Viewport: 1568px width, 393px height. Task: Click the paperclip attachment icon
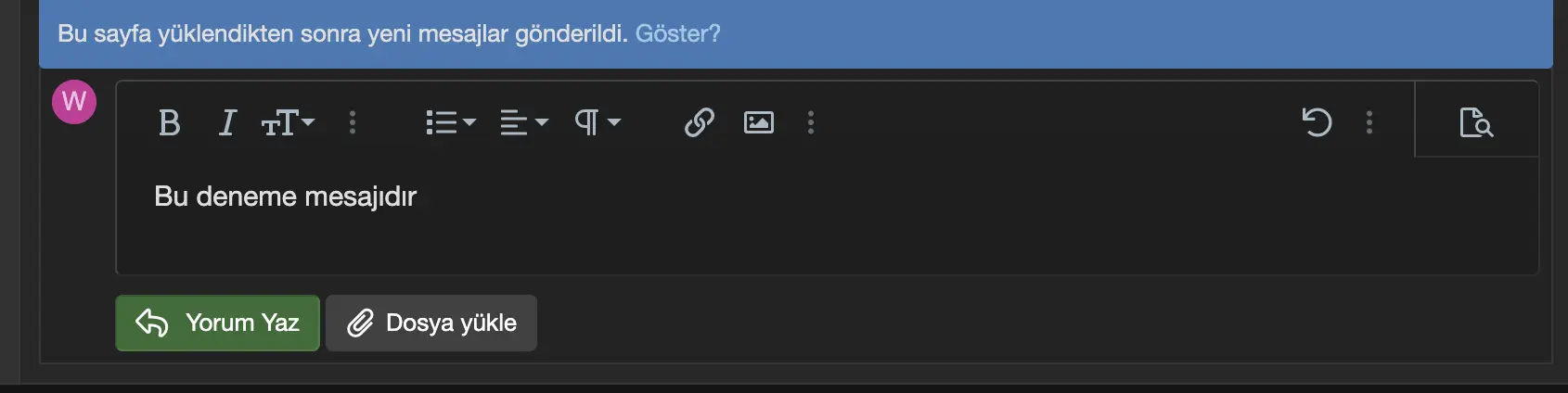360,323
